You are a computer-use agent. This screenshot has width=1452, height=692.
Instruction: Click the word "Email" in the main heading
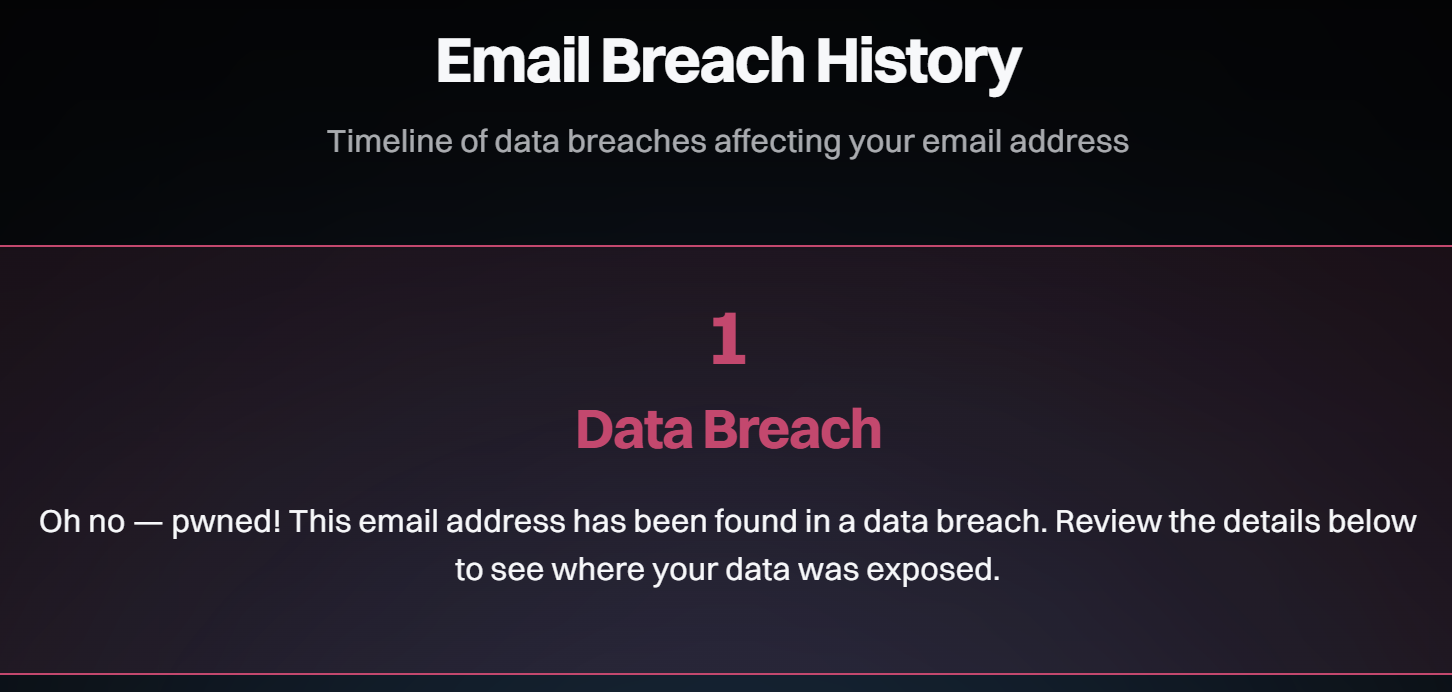tap(511, 62)
